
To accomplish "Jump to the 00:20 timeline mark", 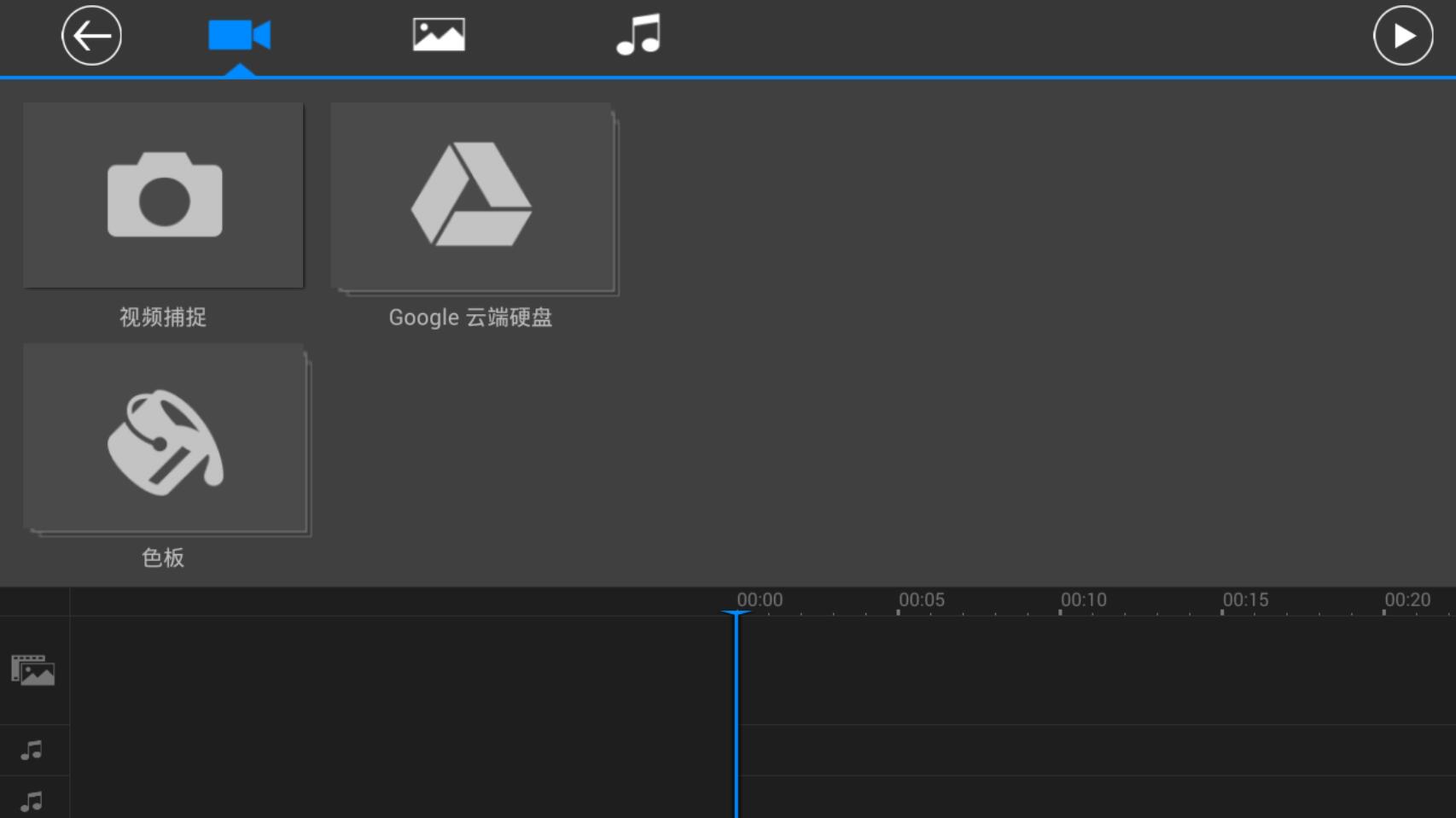I will click(1406, 600).
